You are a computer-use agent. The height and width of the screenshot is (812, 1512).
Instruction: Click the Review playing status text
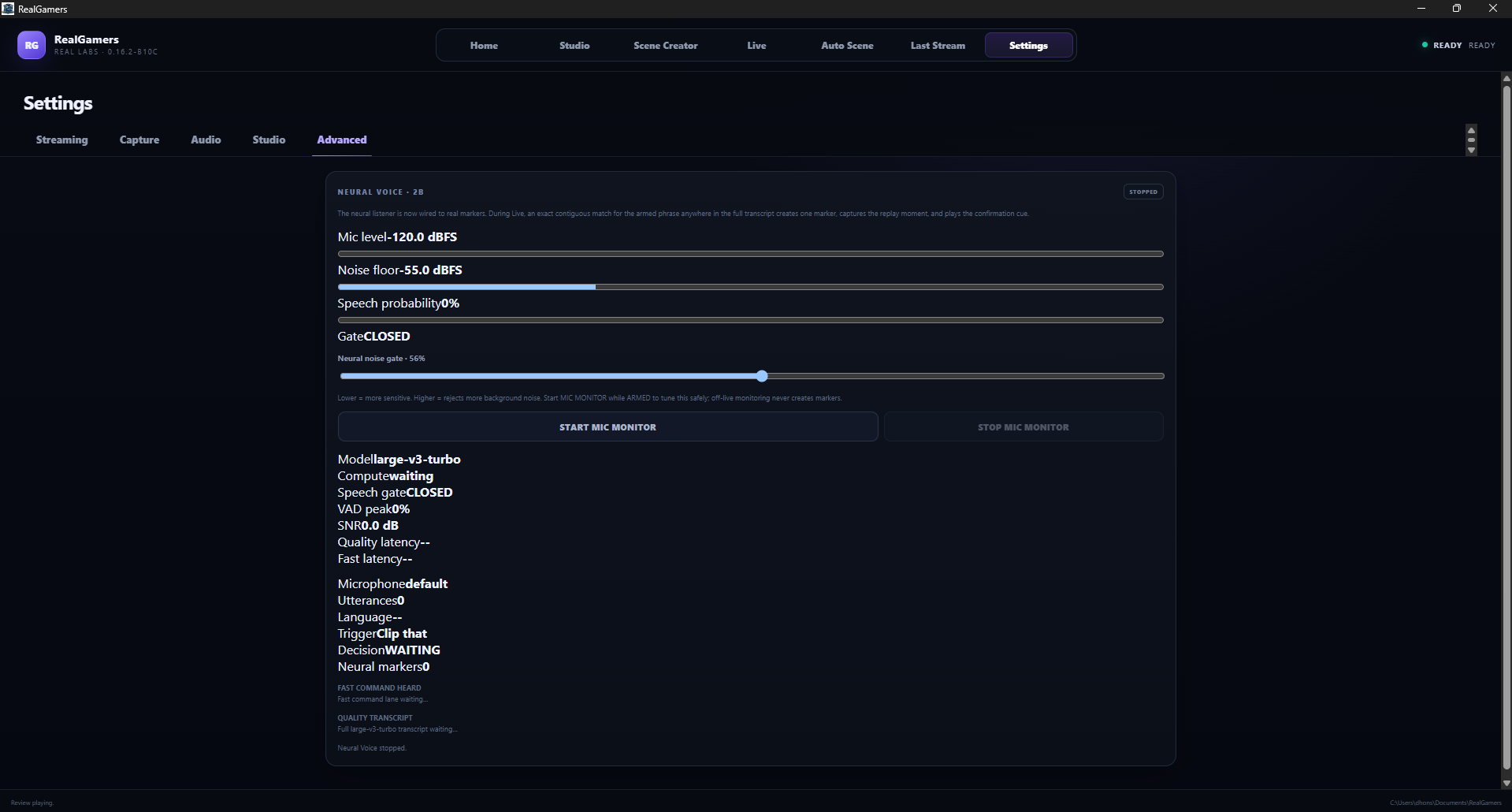point(32,803)
